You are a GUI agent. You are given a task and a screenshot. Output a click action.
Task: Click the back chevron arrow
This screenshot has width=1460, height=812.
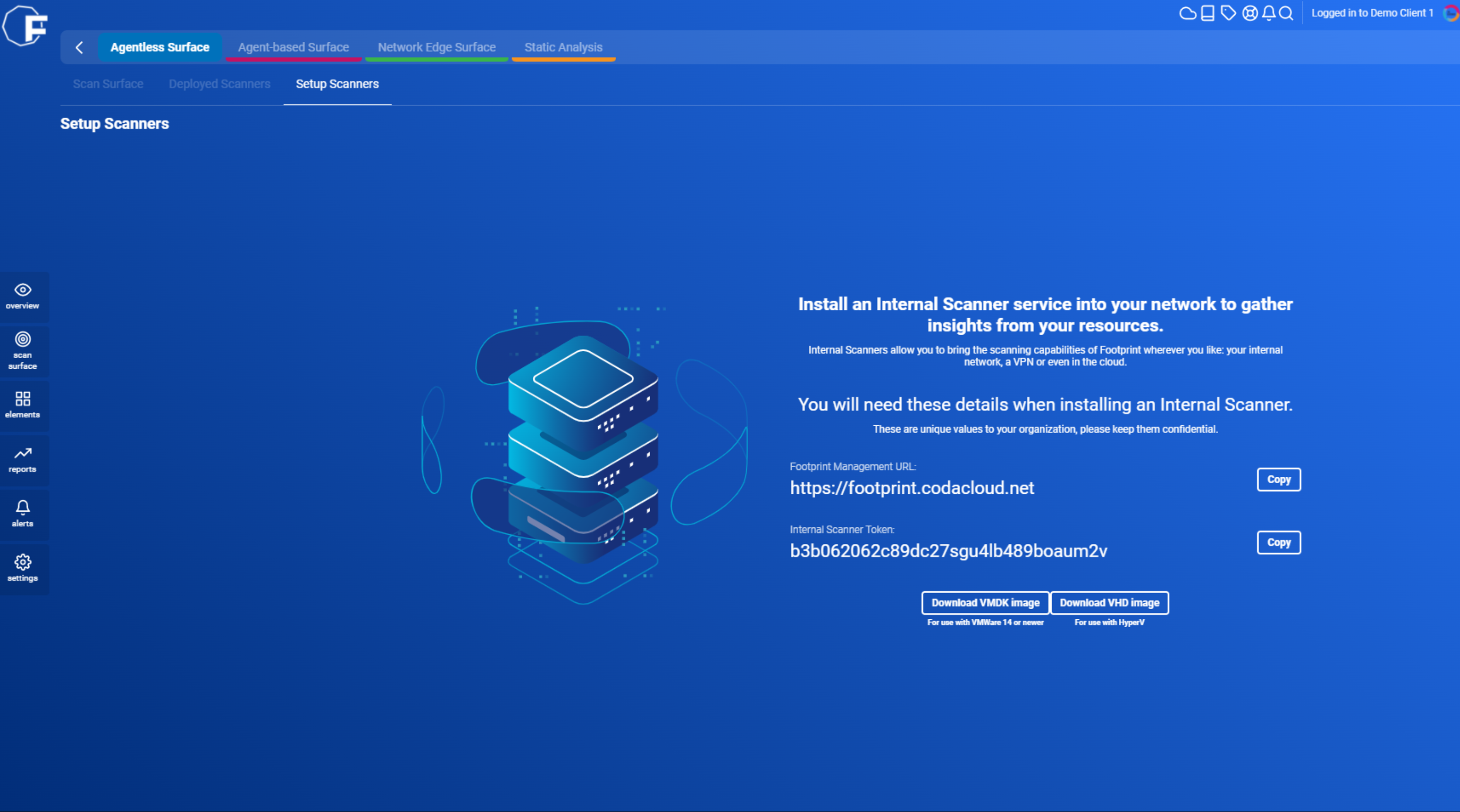(79, 48)
